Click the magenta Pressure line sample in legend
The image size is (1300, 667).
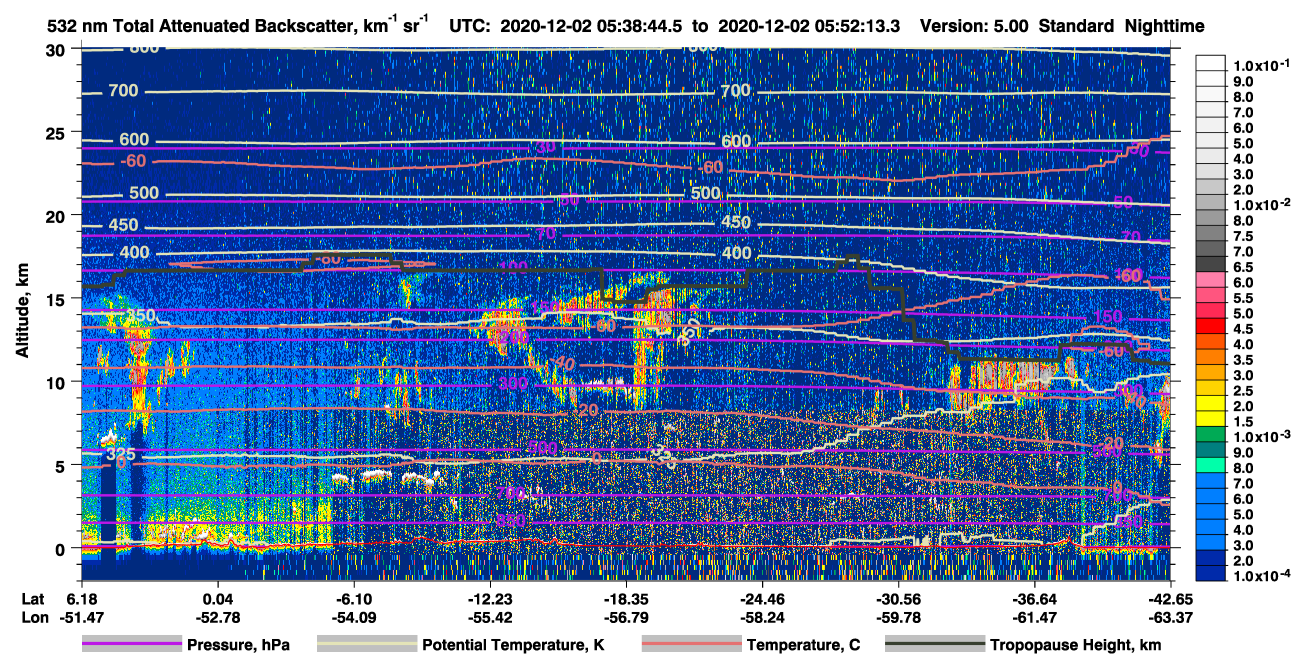[131, 644]
